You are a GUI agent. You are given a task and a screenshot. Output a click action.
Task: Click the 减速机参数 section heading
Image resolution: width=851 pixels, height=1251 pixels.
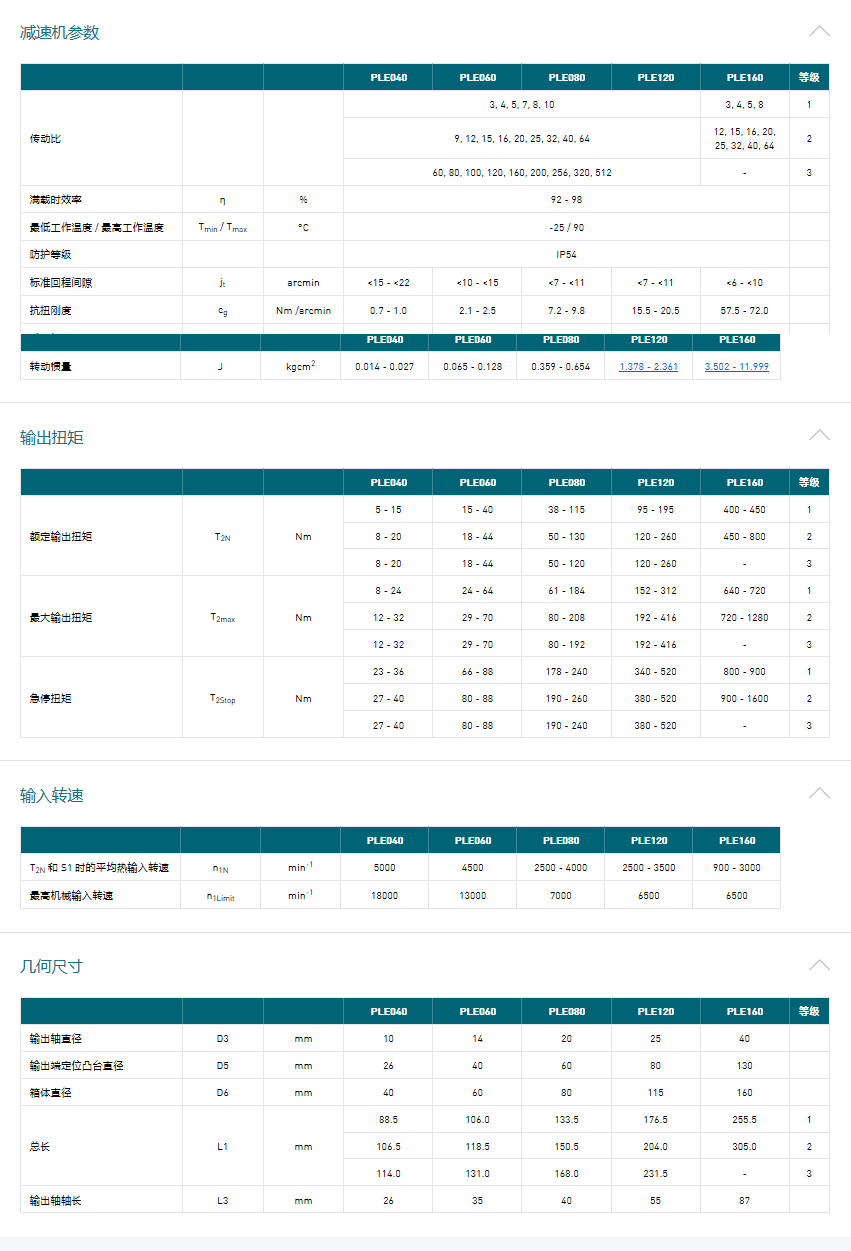coord(60,33)
